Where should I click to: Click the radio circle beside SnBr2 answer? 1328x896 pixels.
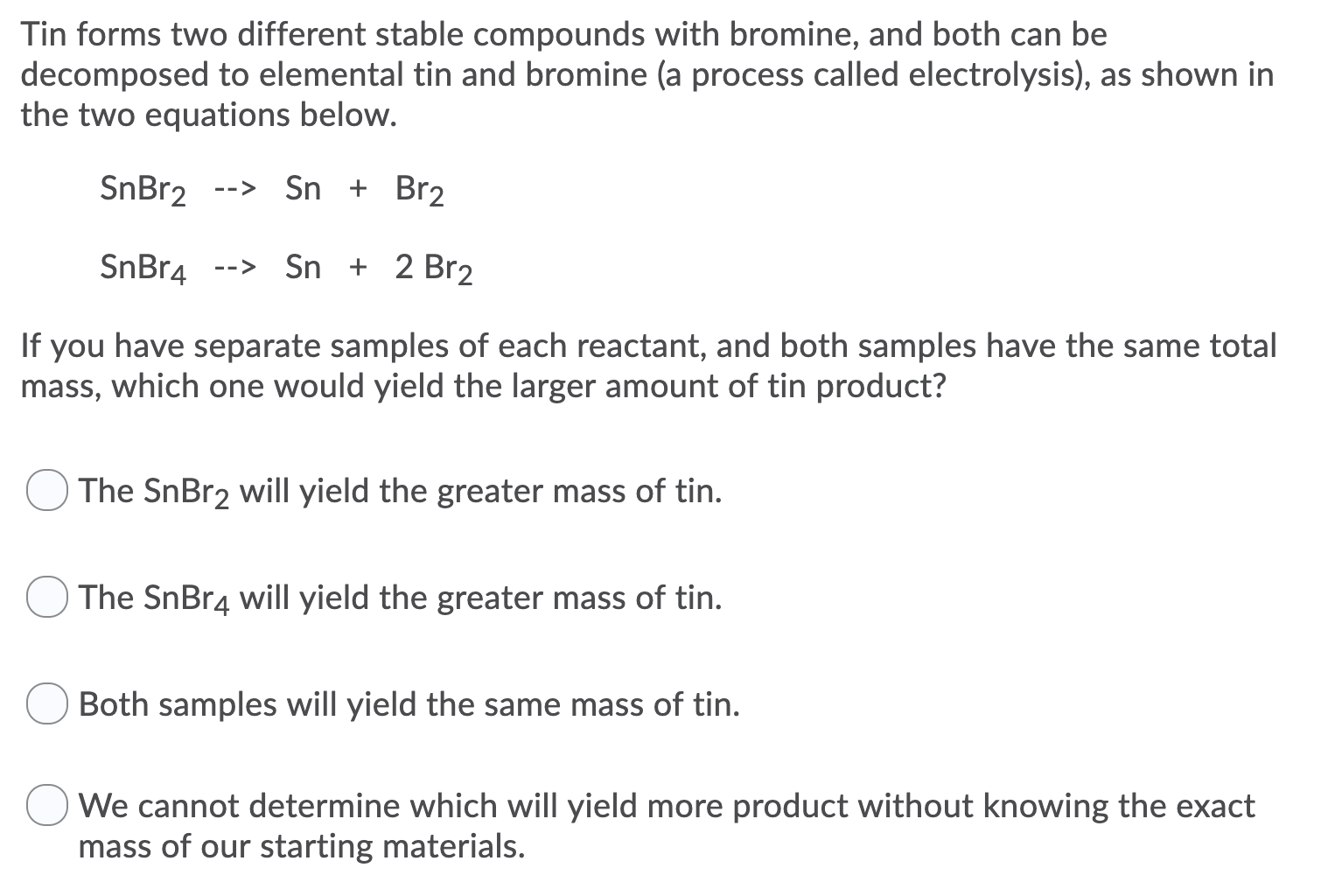(46, 492)
